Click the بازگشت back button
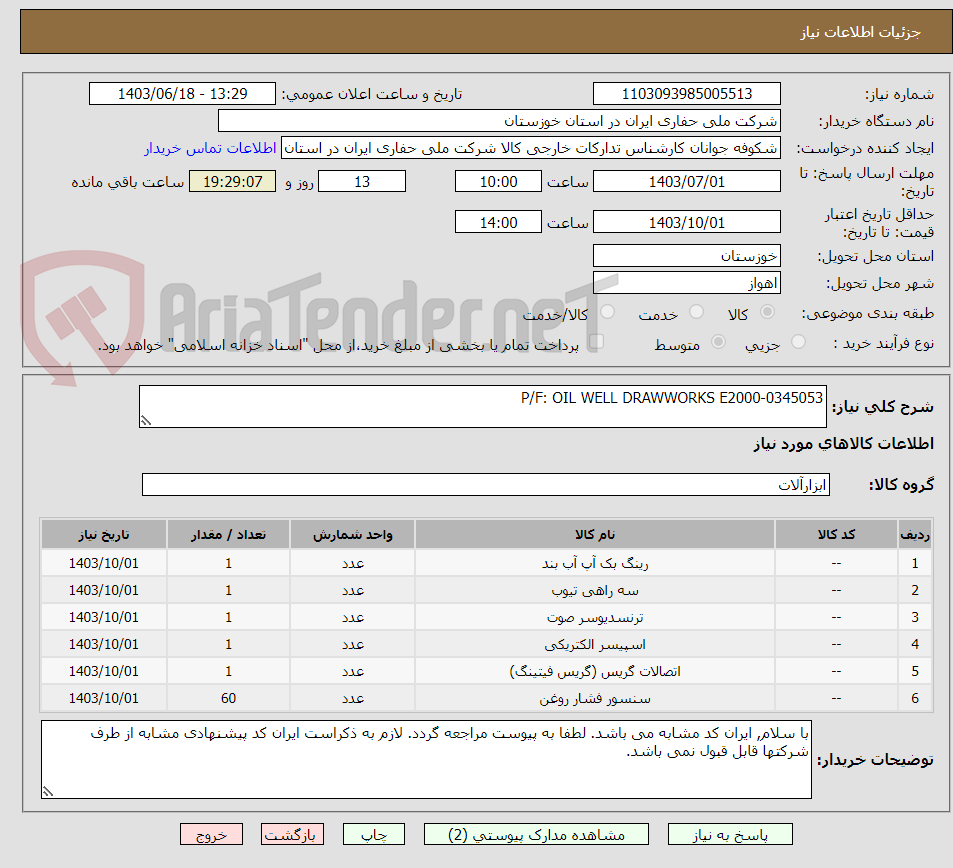 tap(292, 834)
